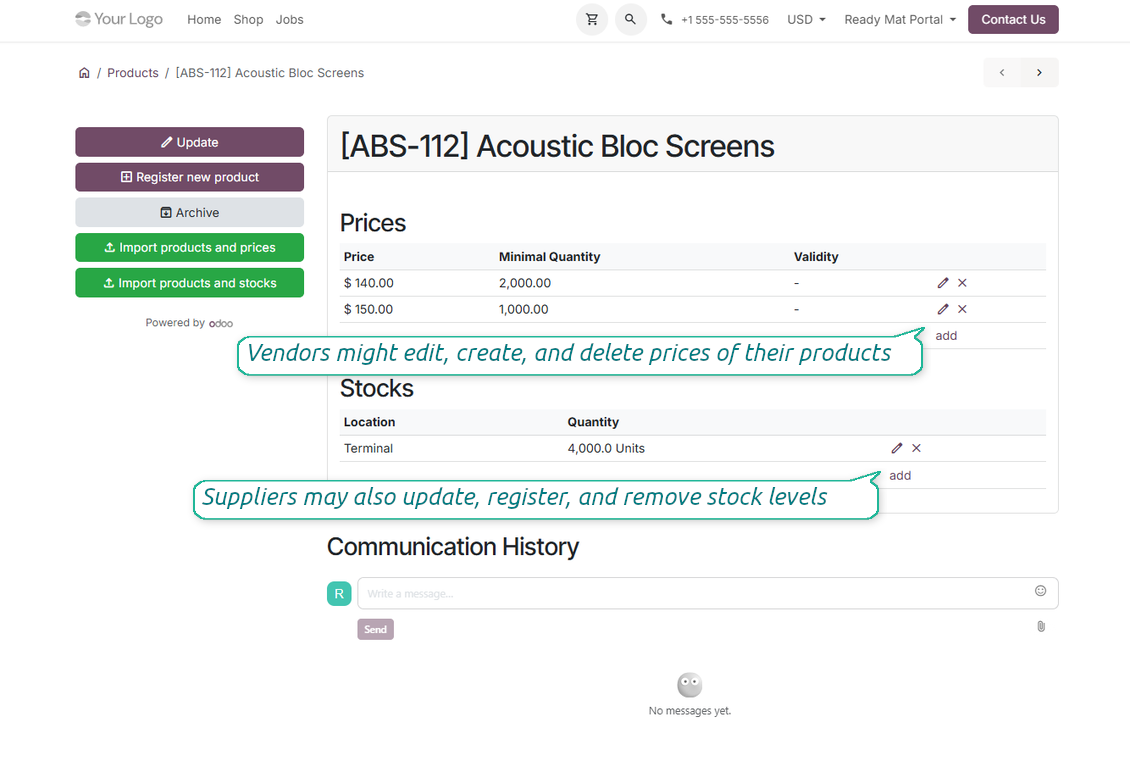Click the search magnifier icon
This screenshot has height=778, width=1130.
point(631,19)
